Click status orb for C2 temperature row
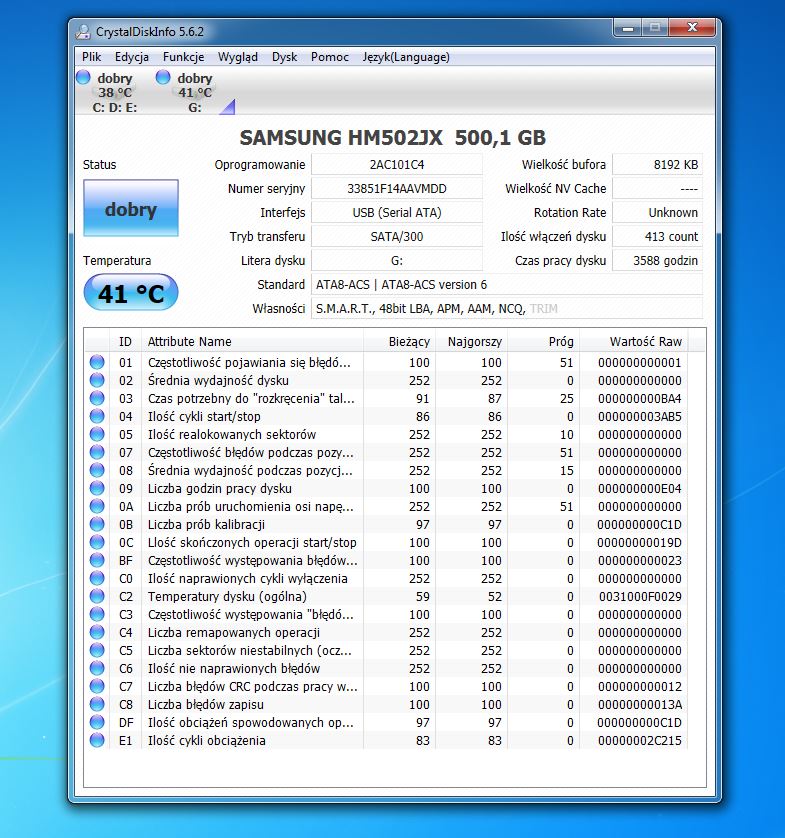Screen dimensions: 785x838 [x=97, y=596]
